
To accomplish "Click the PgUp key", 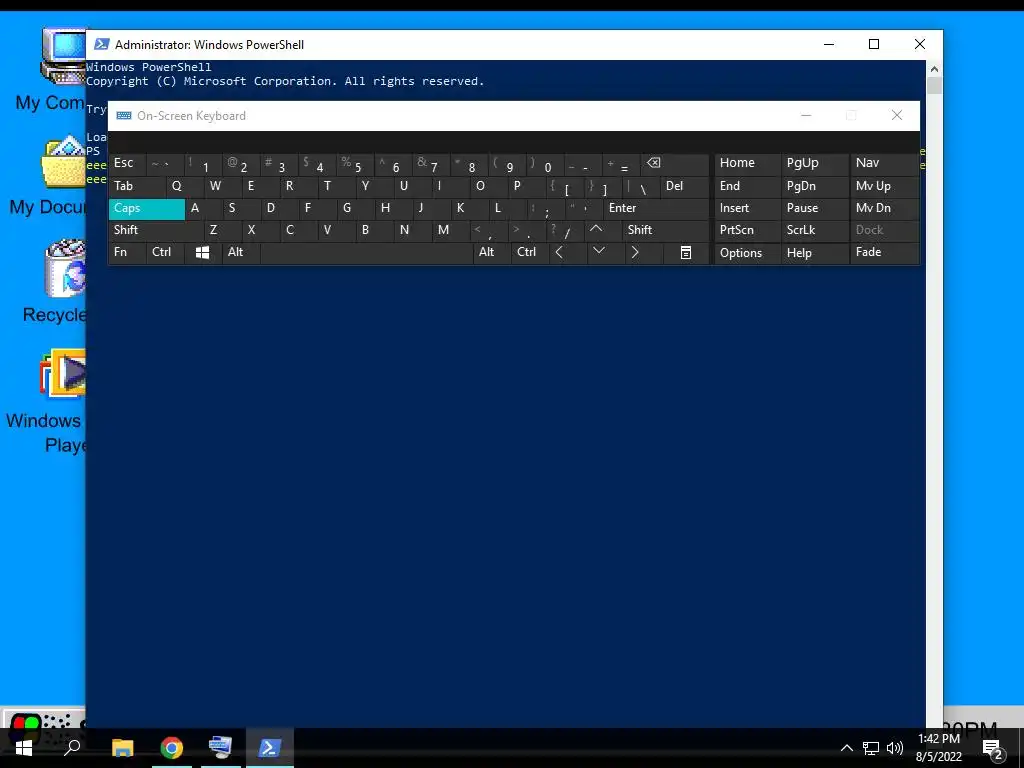I will pyautogui.click(x=815, y=163).
